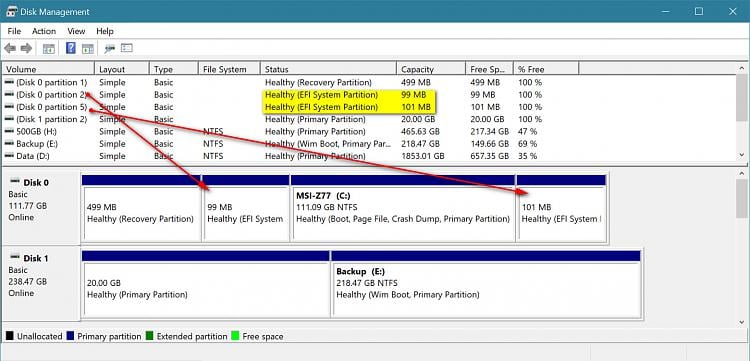Click the Back arrow toolbar icon
The height and width of the screenshot is (361, 750).
[10, 48]
